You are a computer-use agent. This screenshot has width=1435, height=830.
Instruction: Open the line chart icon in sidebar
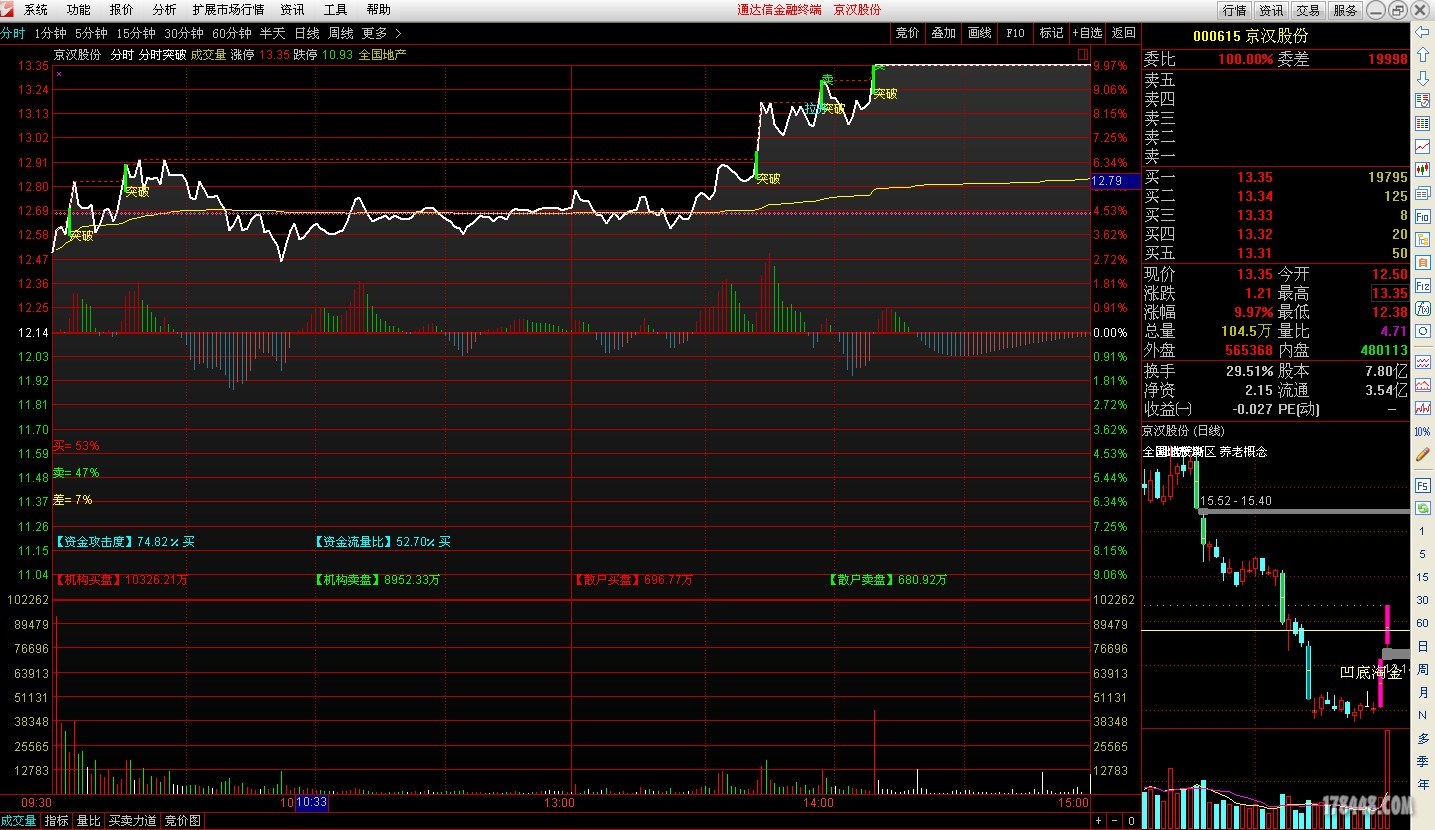pos(1422,146)
